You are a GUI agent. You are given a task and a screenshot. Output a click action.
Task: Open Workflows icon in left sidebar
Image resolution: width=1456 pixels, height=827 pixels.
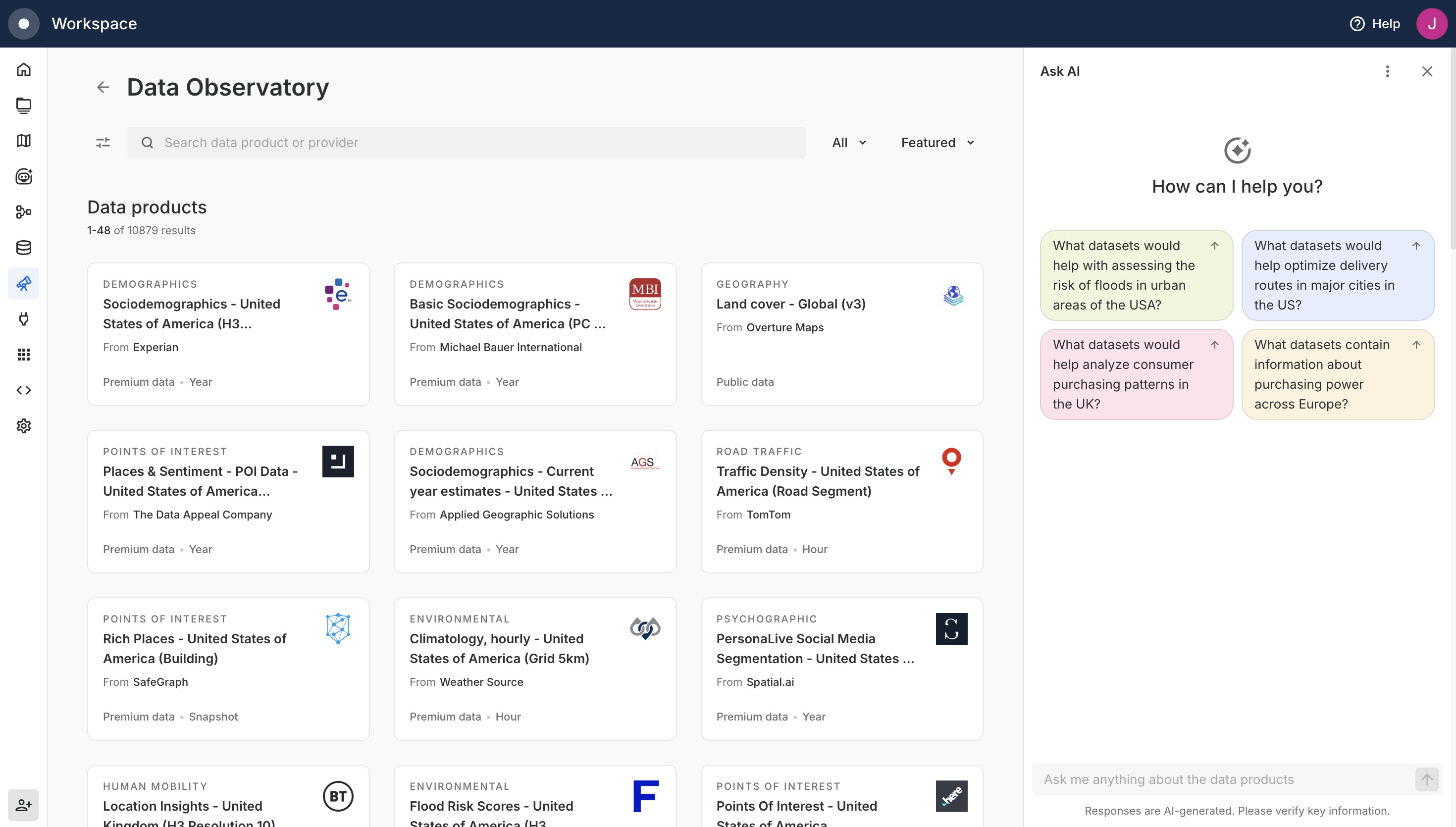point(23,212)
